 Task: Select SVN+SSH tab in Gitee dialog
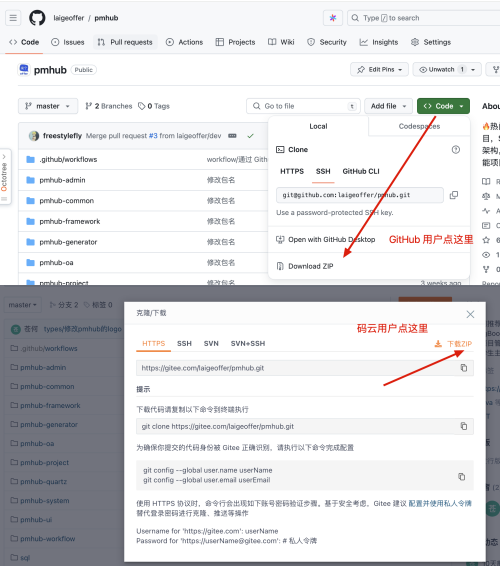pyautogui.click(x=248, y=344)
